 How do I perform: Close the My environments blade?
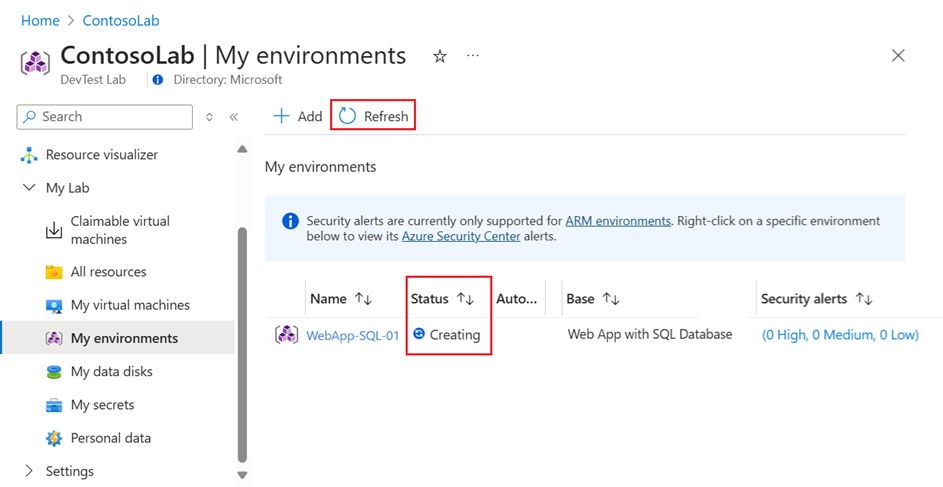tap(898, 56)
